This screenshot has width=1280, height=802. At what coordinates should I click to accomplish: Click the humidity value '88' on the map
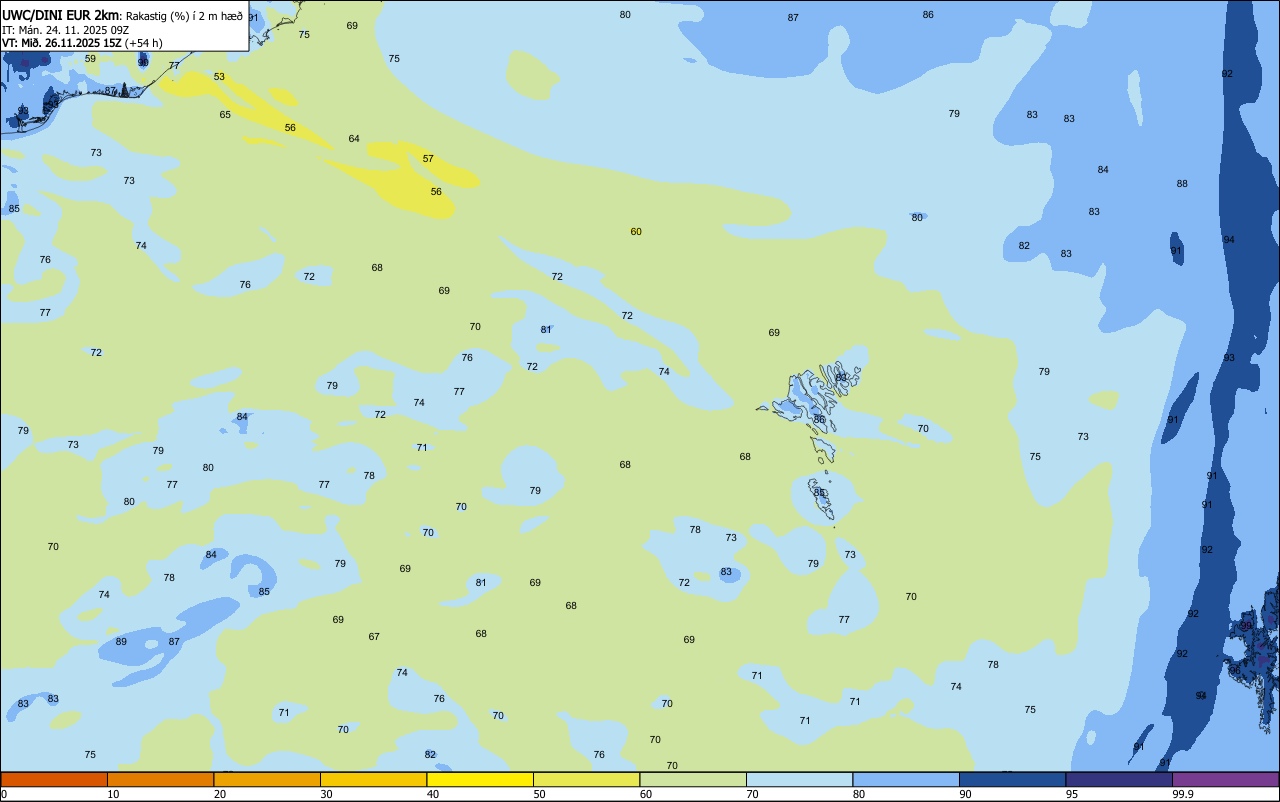[x=1182, y=184]
